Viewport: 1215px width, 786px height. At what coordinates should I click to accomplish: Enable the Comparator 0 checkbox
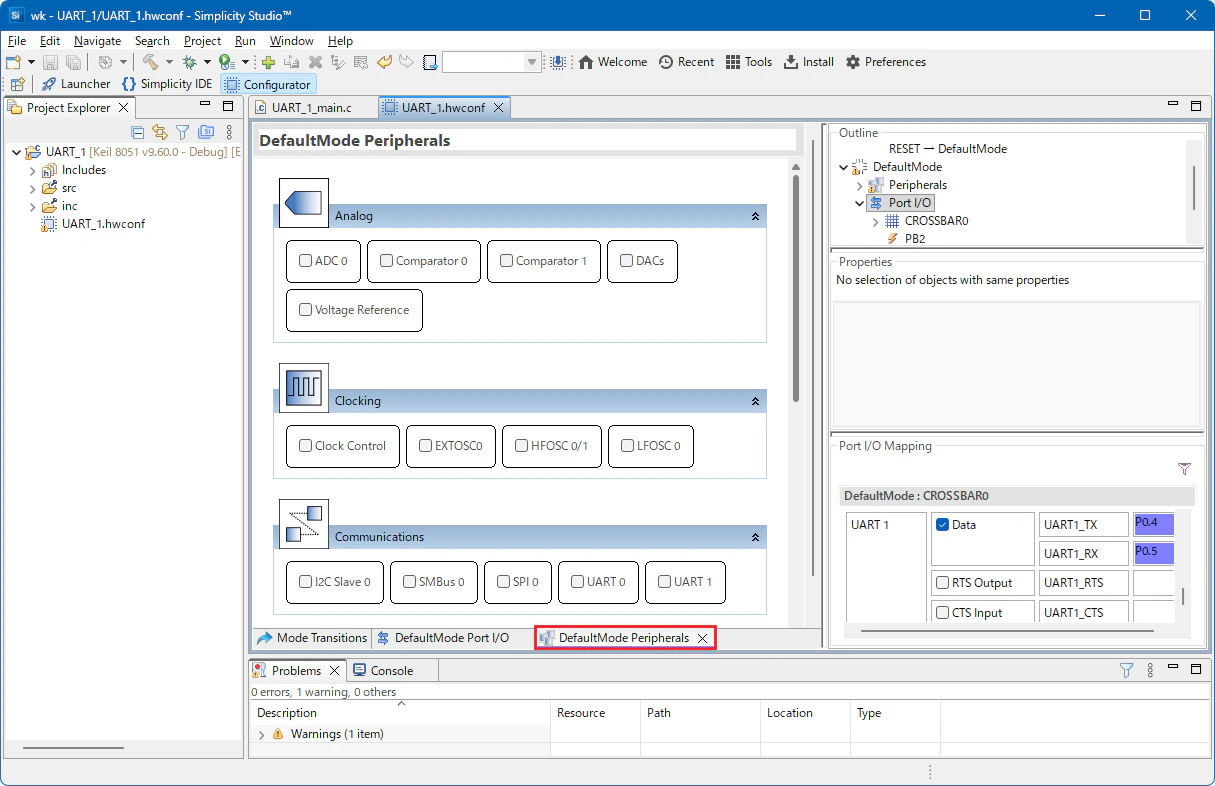(386, 261)
